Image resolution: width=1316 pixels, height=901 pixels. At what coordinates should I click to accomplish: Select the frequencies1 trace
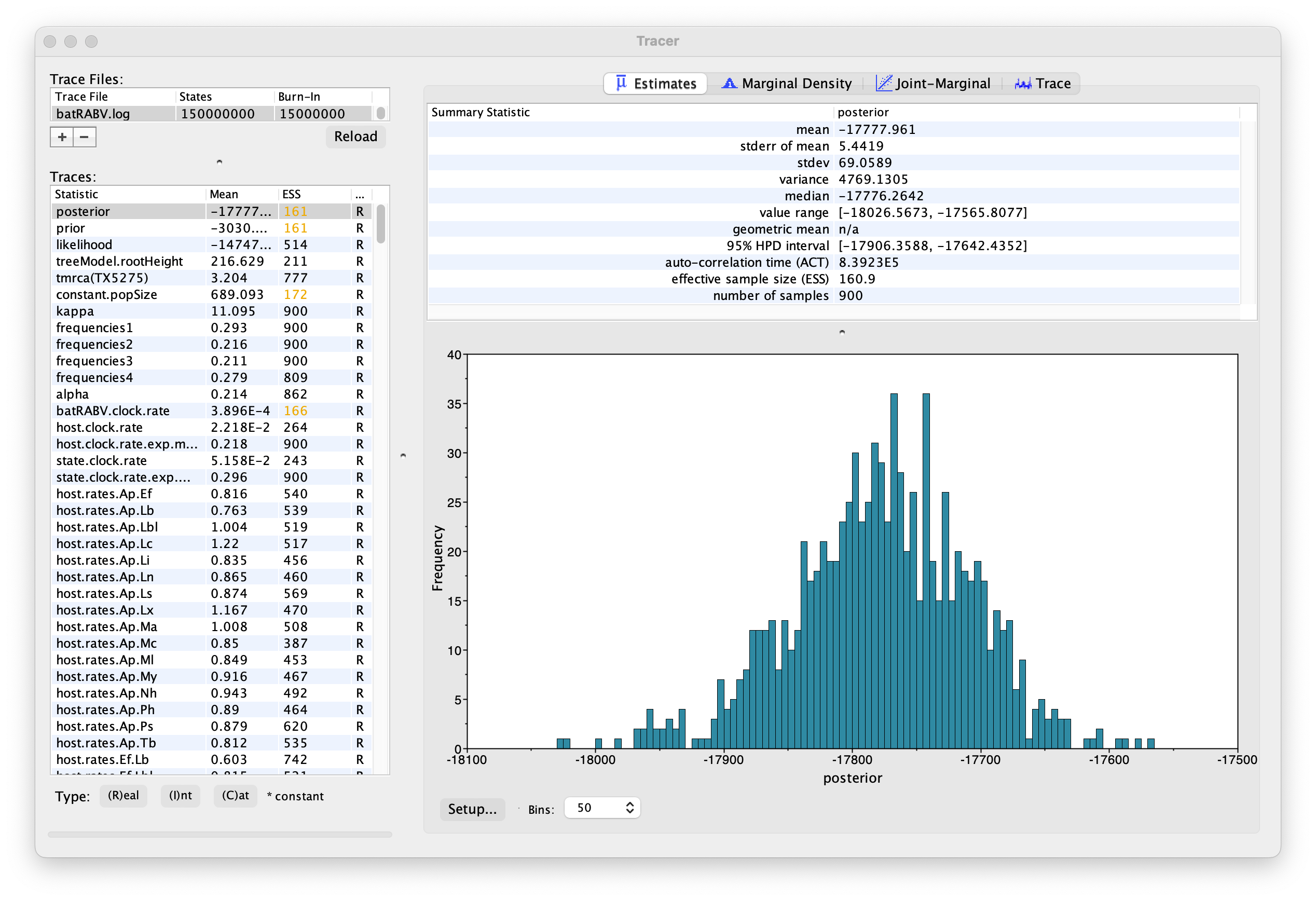pos(212,328)
